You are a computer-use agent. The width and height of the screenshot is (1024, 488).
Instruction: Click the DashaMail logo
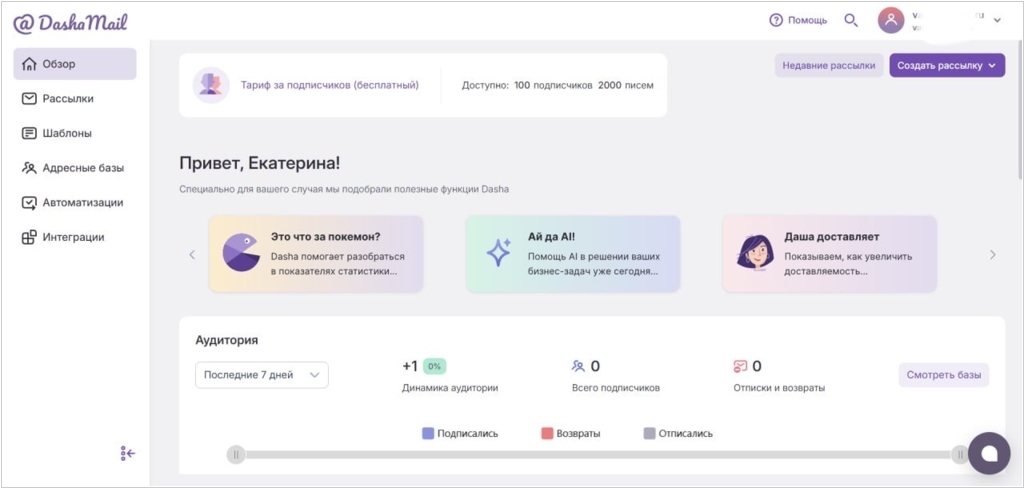tap(70, 23)
